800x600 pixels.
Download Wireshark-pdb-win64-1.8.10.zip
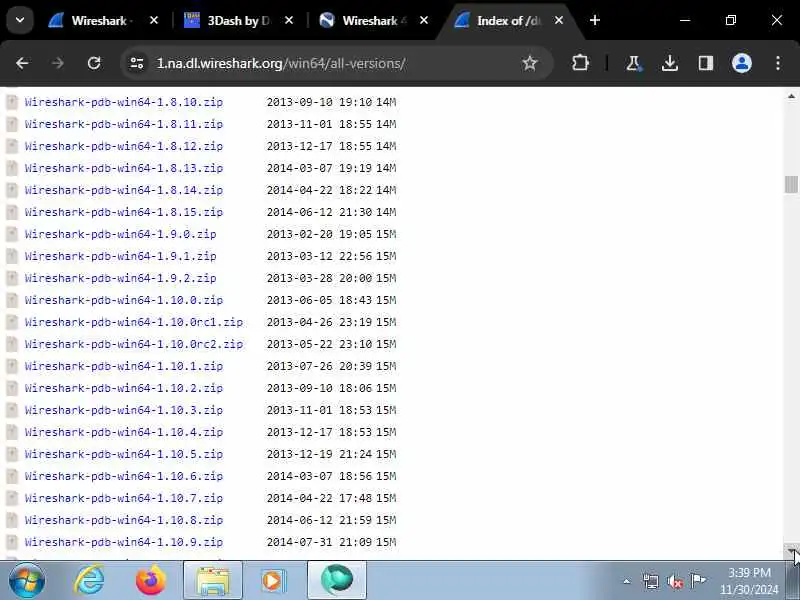click(x=124, y=102)
